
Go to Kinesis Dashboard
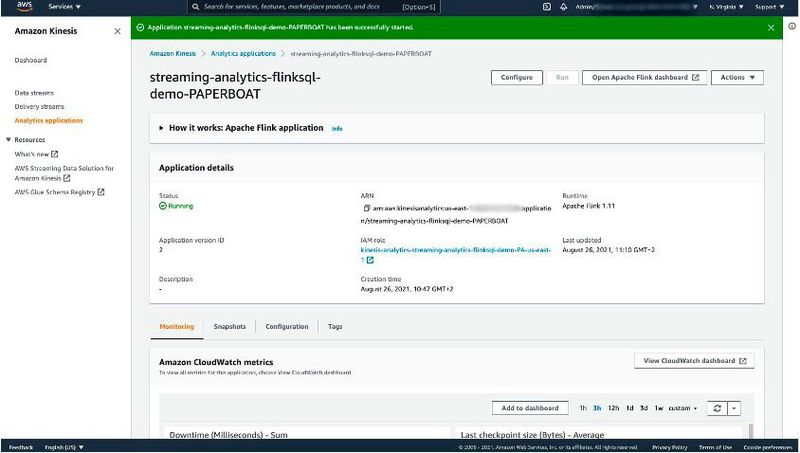click(31, 60)
